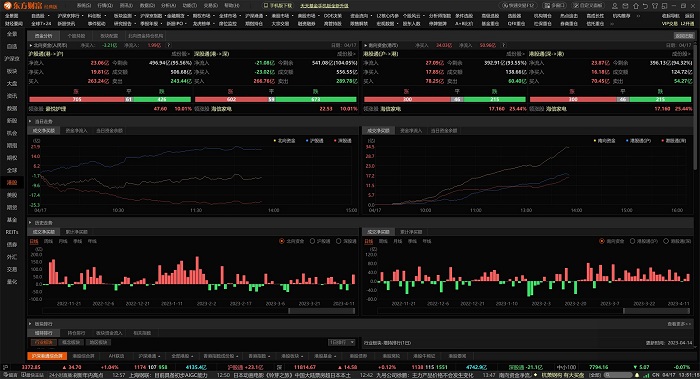Open the mail message icon in title bar

coord(625,6)
